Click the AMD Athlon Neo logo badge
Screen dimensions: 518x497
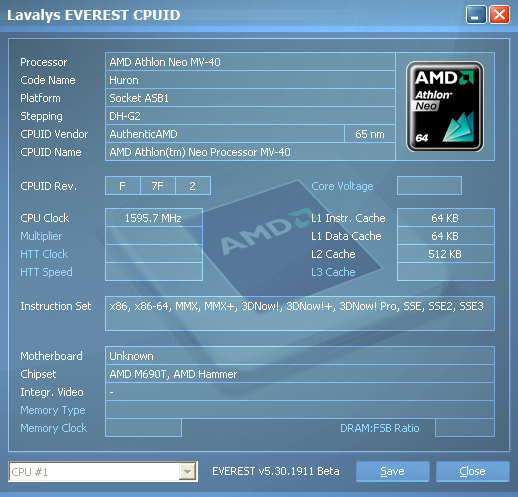coord(445,106)
